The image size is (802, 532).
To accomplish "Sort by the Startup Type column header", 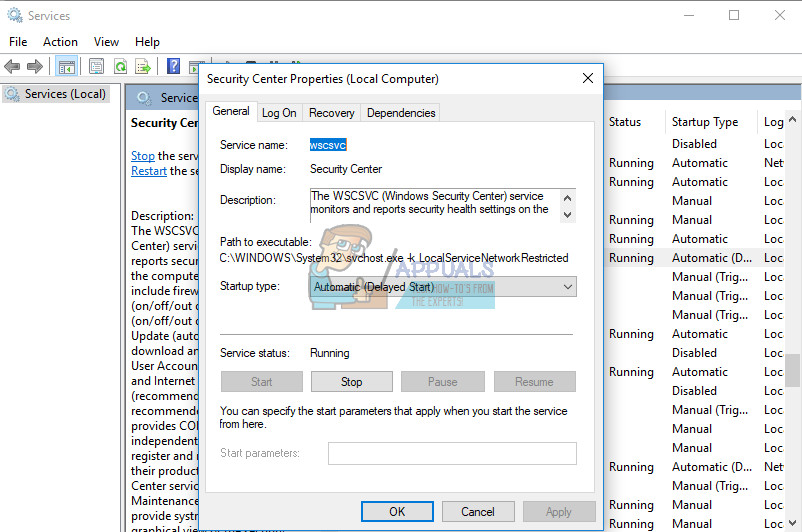I will tap(705, 122).
